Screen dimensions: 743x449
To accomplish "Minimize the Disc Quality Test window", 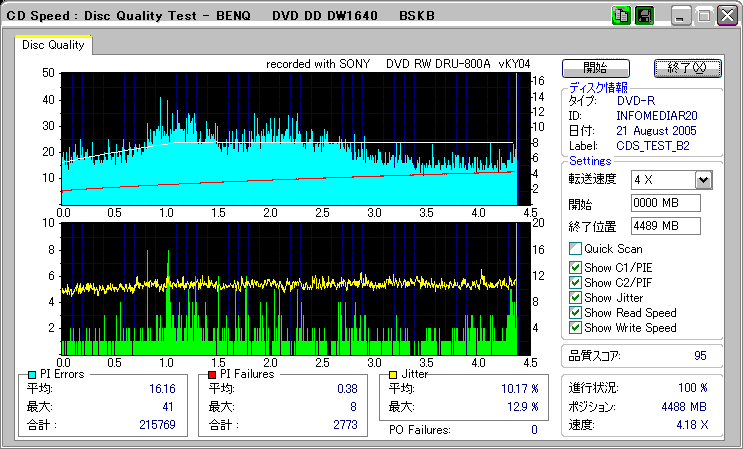I will (x=681, y=16).
